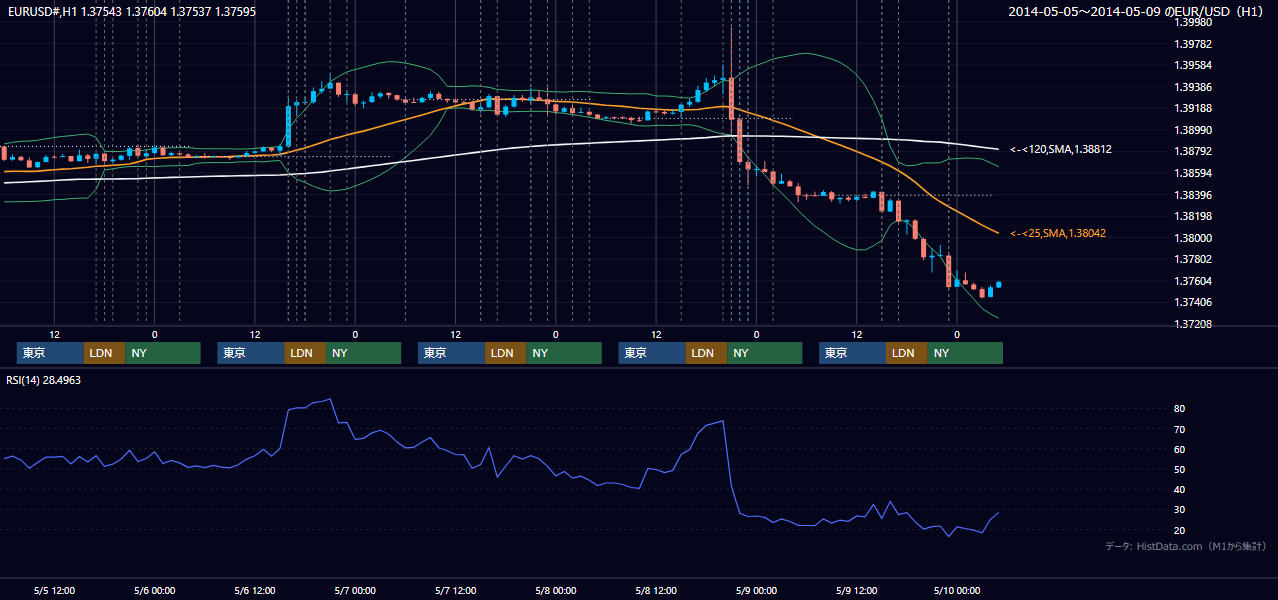Click the 1.39782 price axis label
This screenshot has height=600, width=1278.
1193,44
